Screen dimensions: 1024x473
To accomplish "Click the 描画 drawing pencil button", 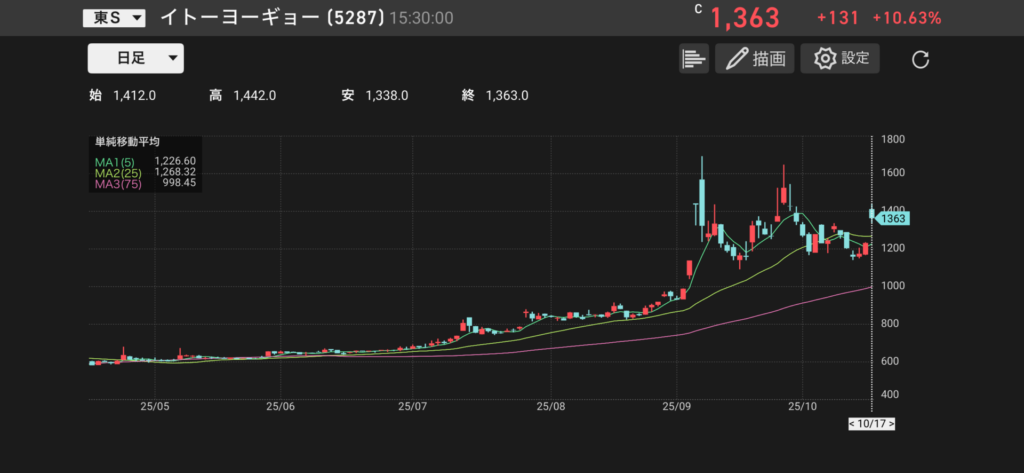I will click(x=754, y=59).
